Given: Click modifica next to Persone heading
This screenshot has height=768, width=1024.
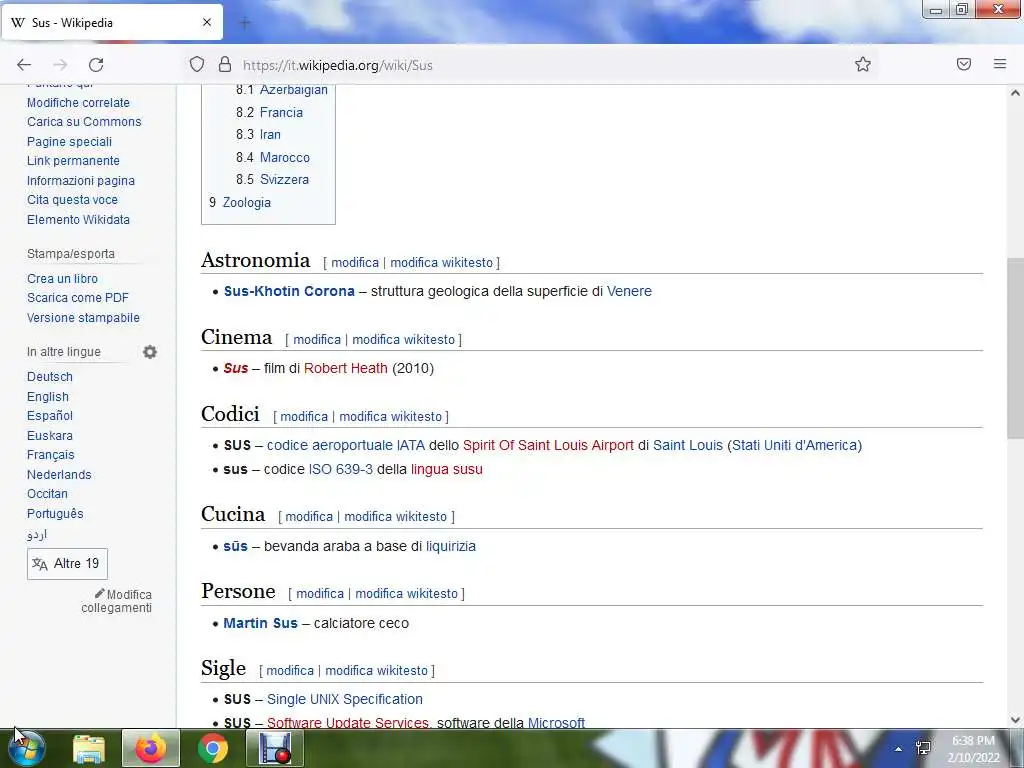Looking at the screenshot, I should pos(320,594).
